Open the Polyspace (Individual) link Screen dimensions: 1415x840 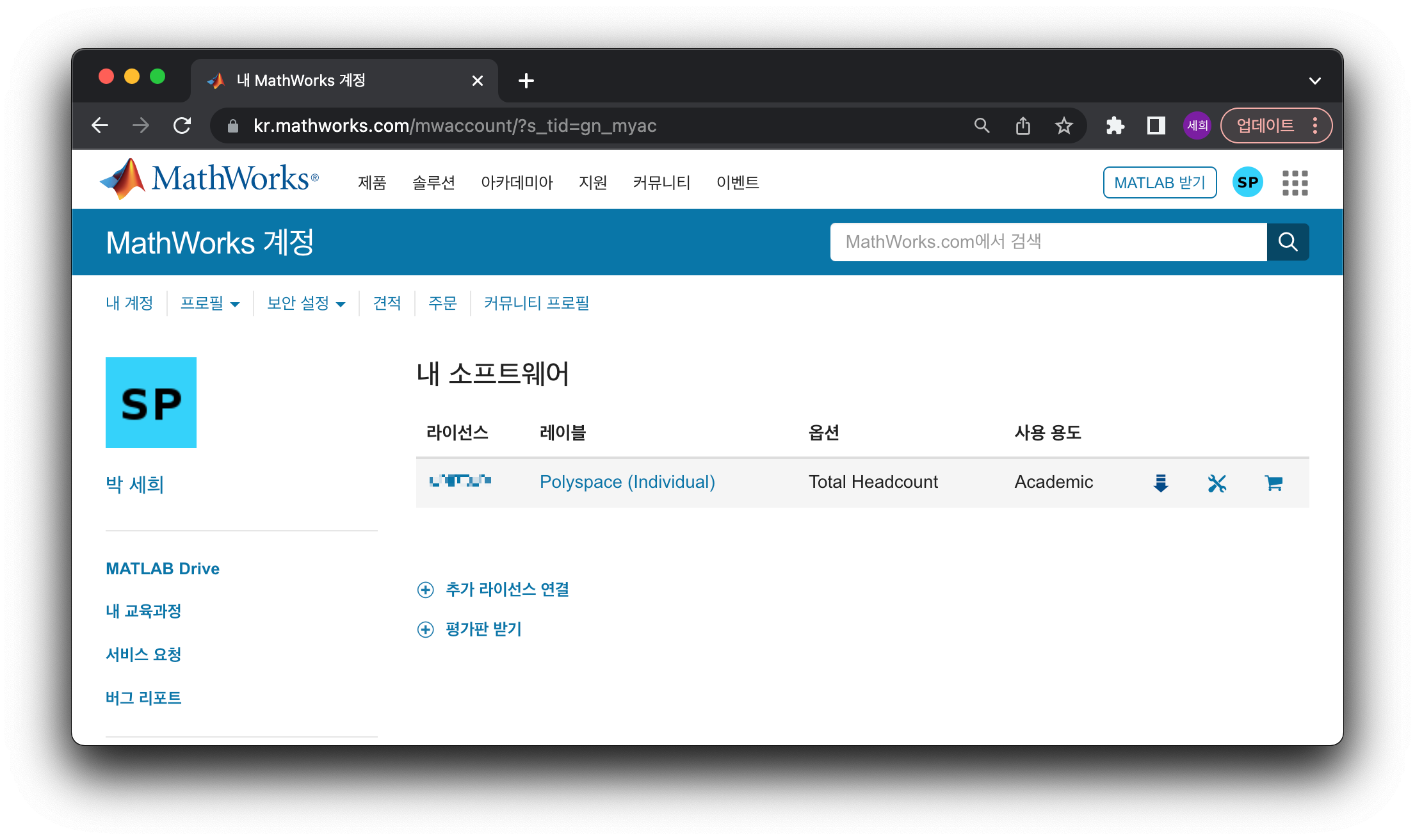click(x=627, y=482)
